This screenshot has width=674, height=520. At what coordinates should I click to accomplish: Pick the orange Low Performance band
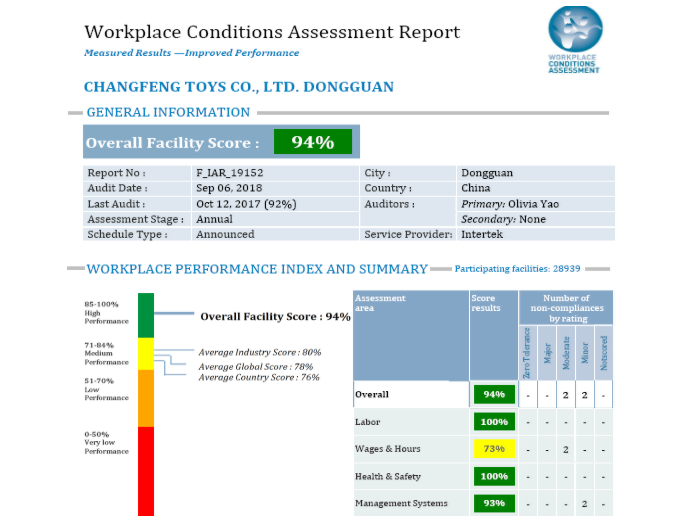coord(146,398)
